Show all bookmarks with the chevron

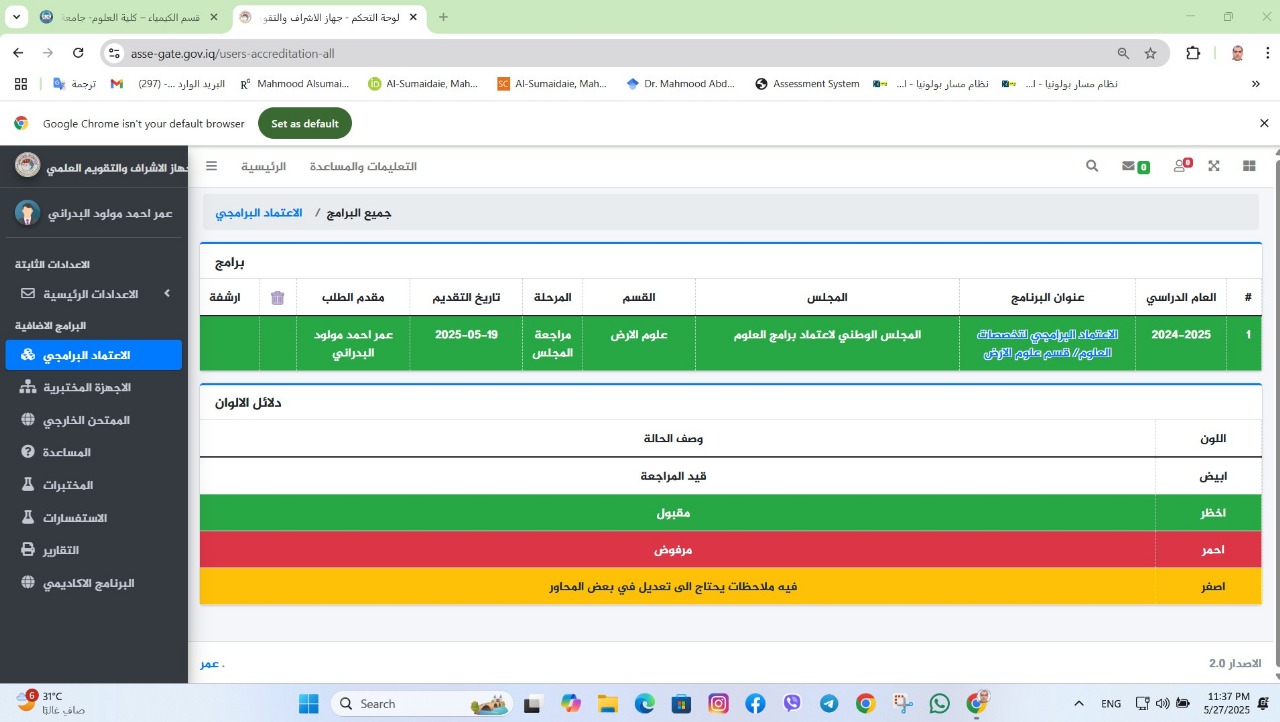(1256, 84)
